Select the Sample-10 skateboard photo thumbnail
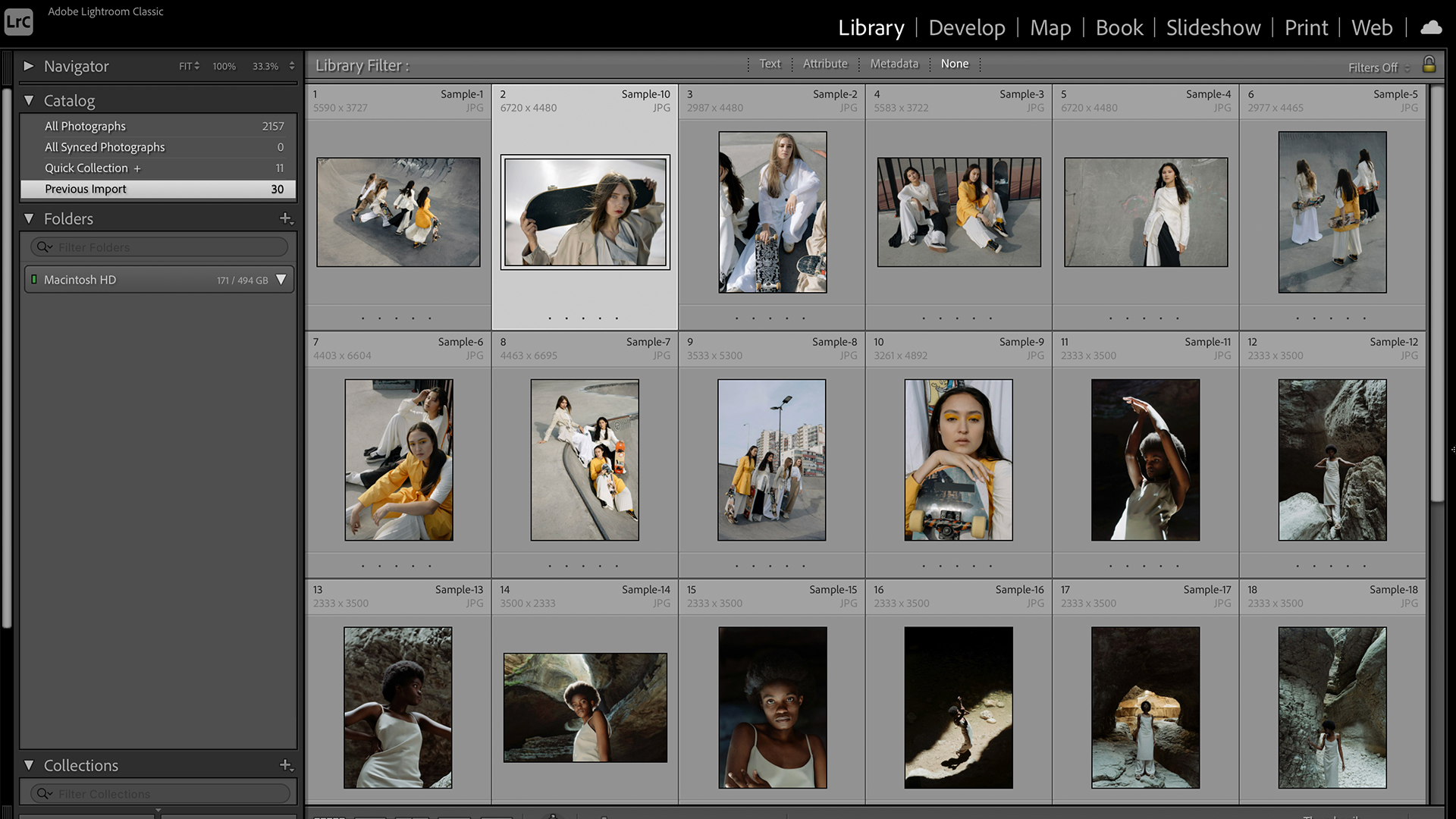 pyautogui.click(x=585, y=212)
